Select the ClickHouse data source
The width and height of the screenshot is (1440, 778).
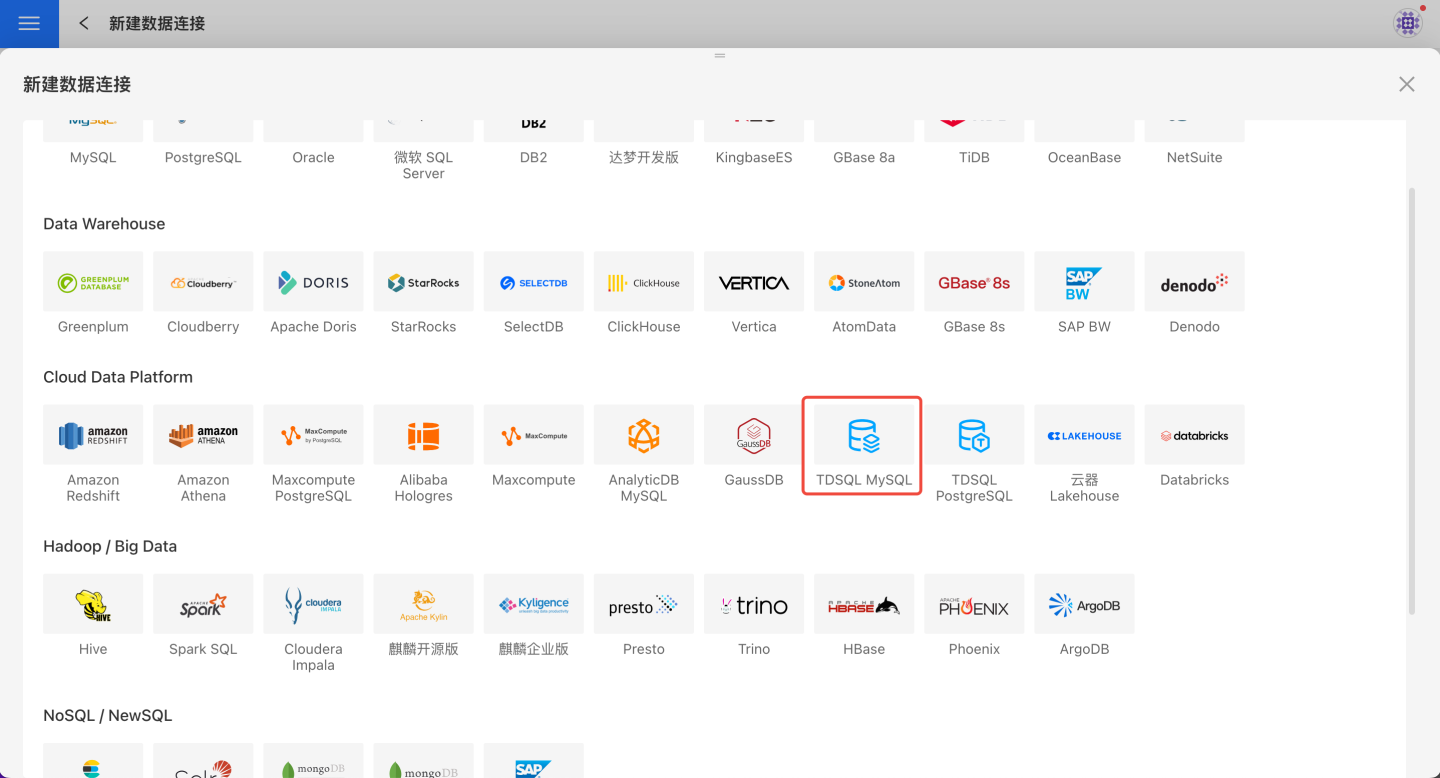(643, 283)
